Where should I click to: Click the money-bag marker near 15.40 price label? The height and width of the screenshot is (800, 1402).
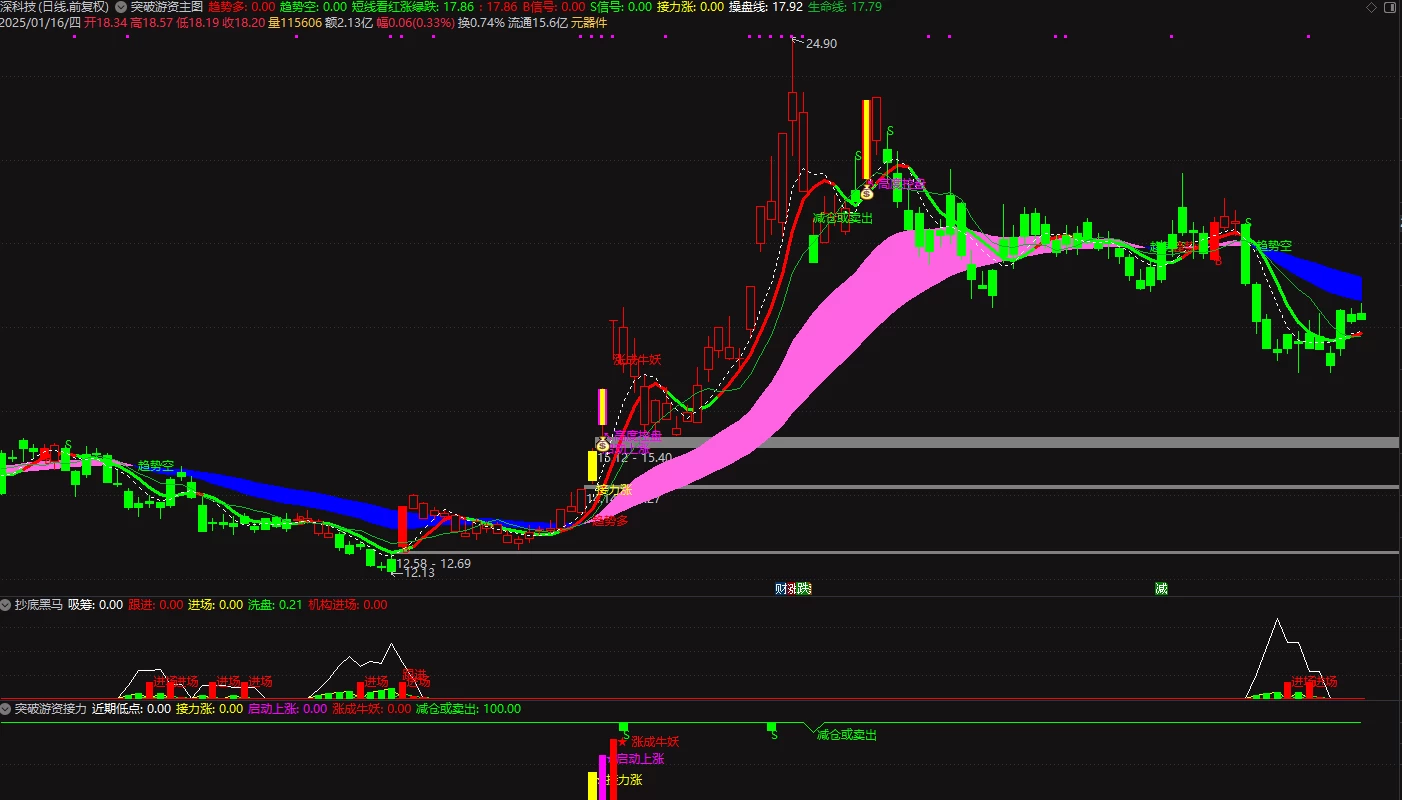[x=603, y=444]
